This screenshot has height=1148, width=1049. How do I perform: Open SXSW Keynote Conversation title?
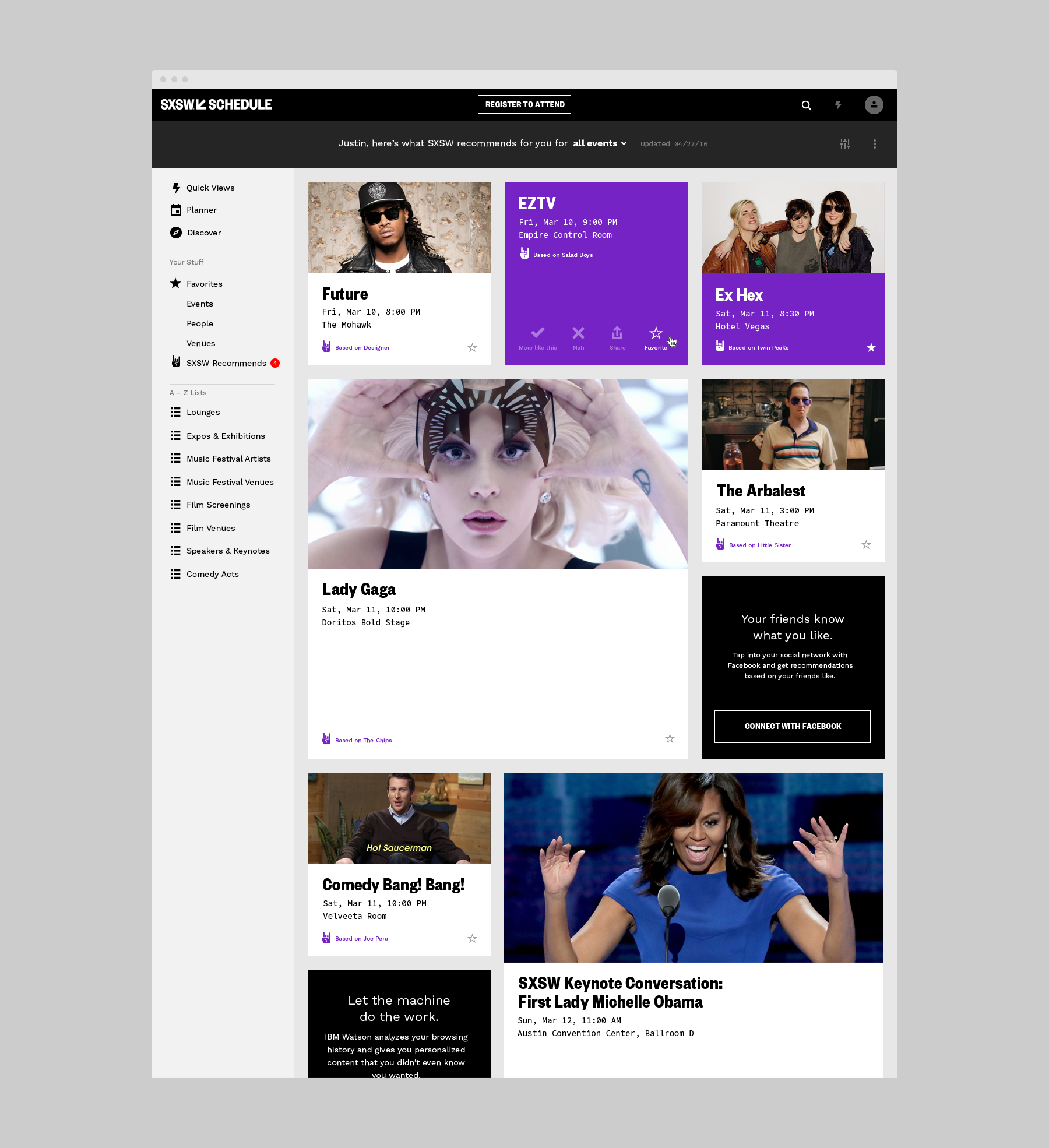[x=620, y=992]
